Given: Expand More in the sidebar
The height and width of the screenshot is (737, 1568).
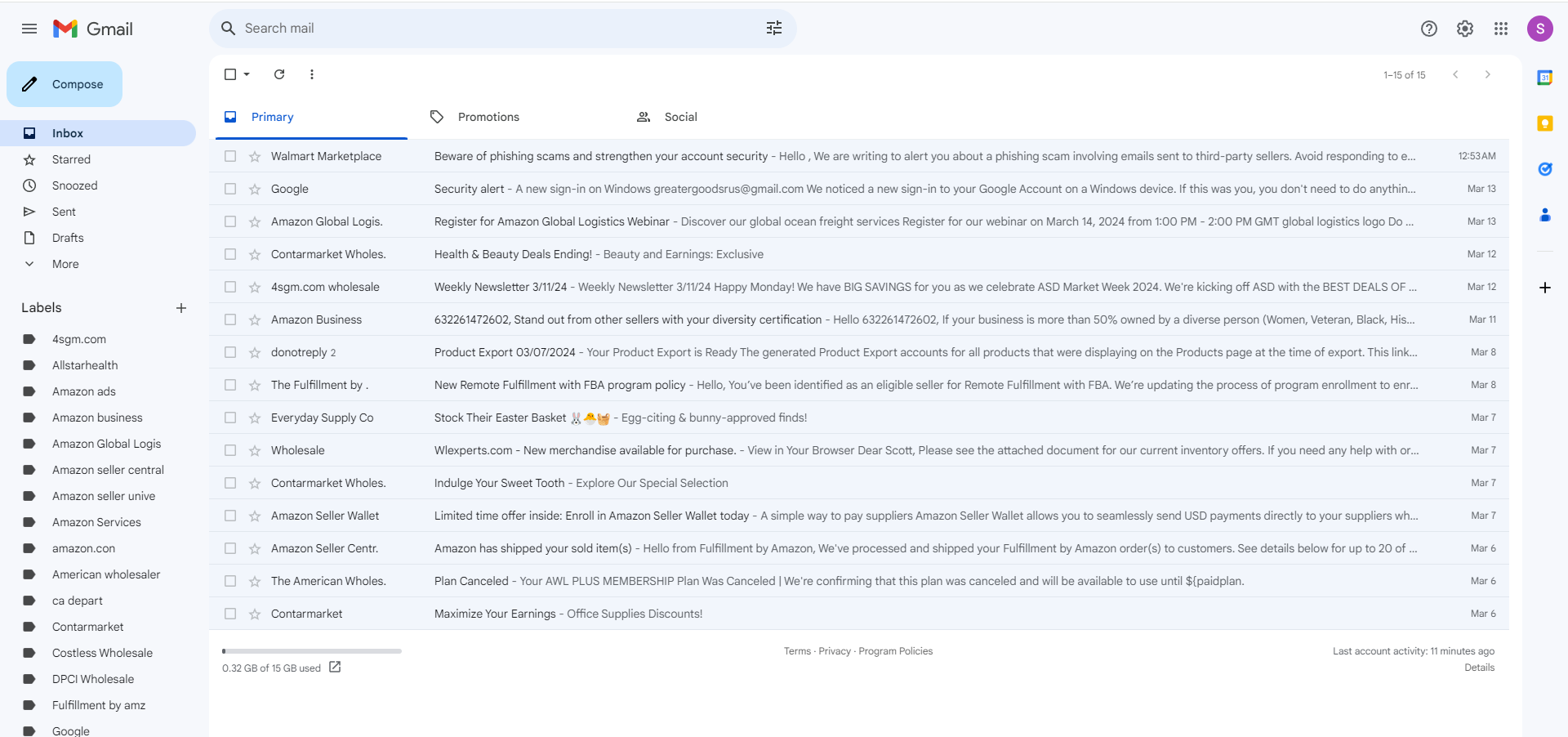Looking at the screenshot, I should pyautogui.click(x=65, y=264).
